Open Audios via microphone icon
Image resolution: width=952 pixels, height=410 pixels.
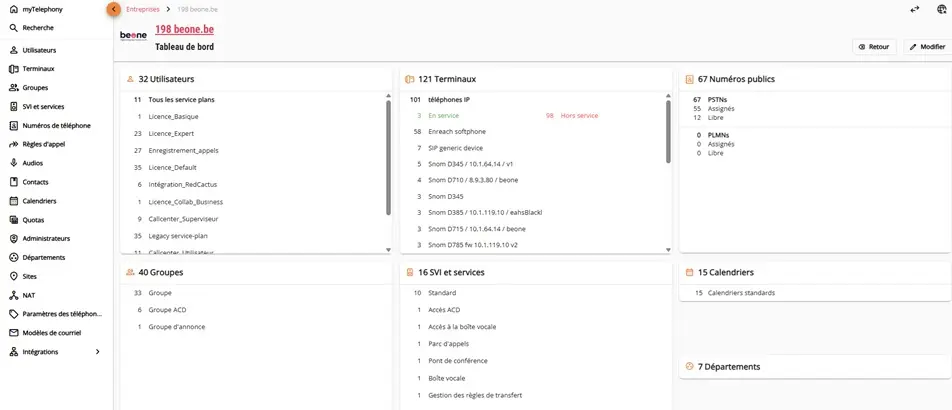point(13,163)
